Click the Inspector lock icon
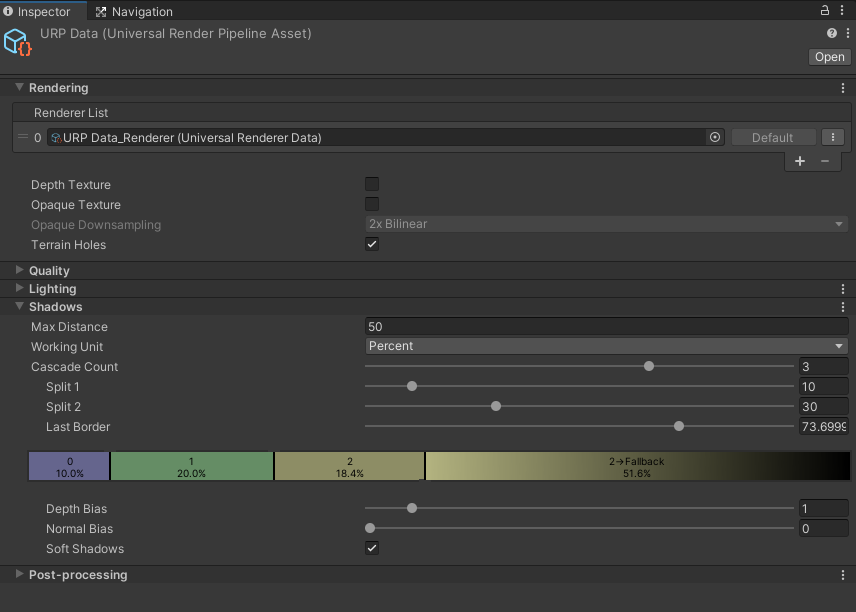This screenshot has height=612, width=856. click(x=825, y=11)
